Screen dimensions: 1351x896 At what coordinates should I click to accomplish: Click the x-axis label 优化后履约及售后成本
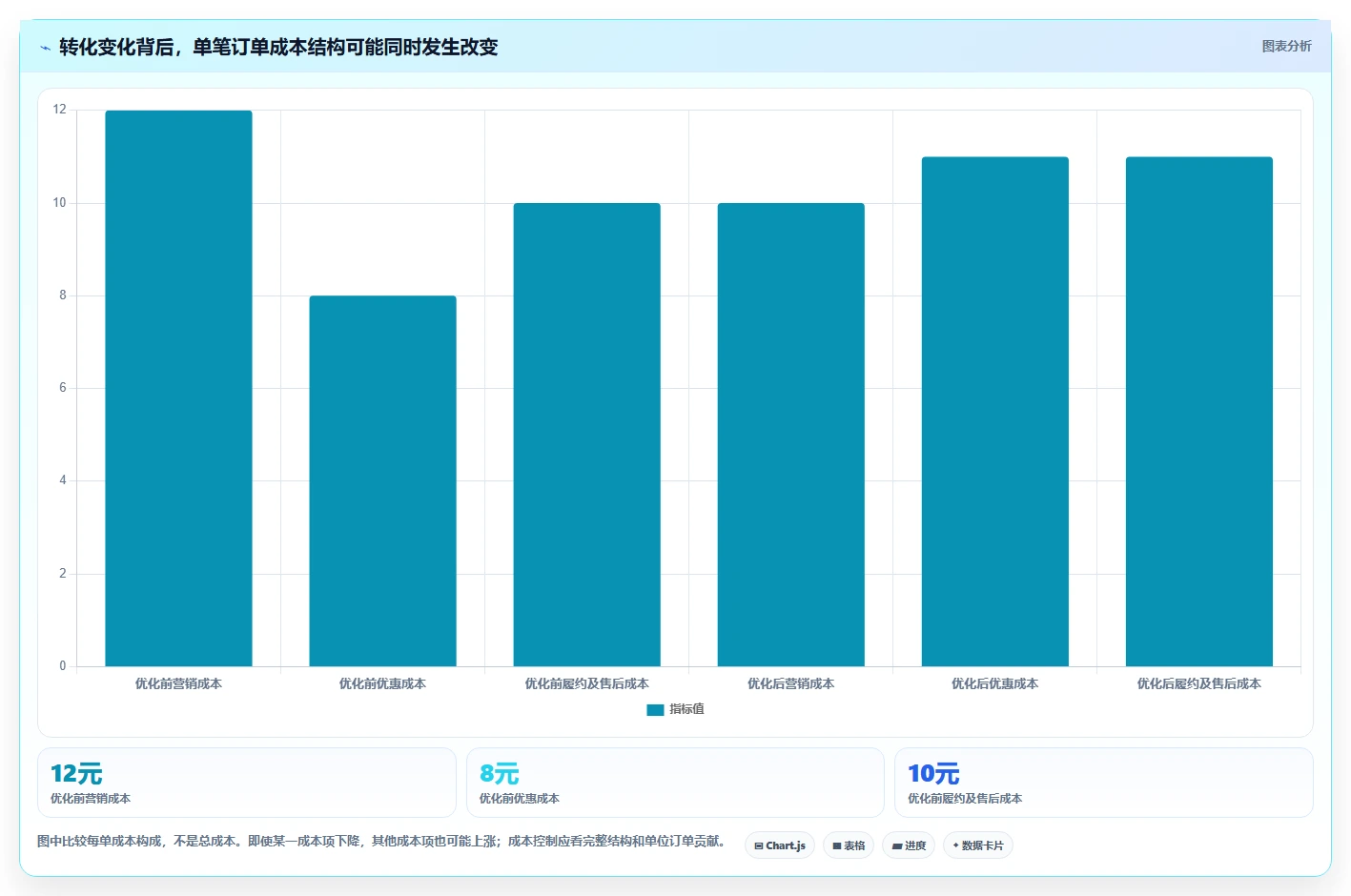click(x=1198, y=683)
